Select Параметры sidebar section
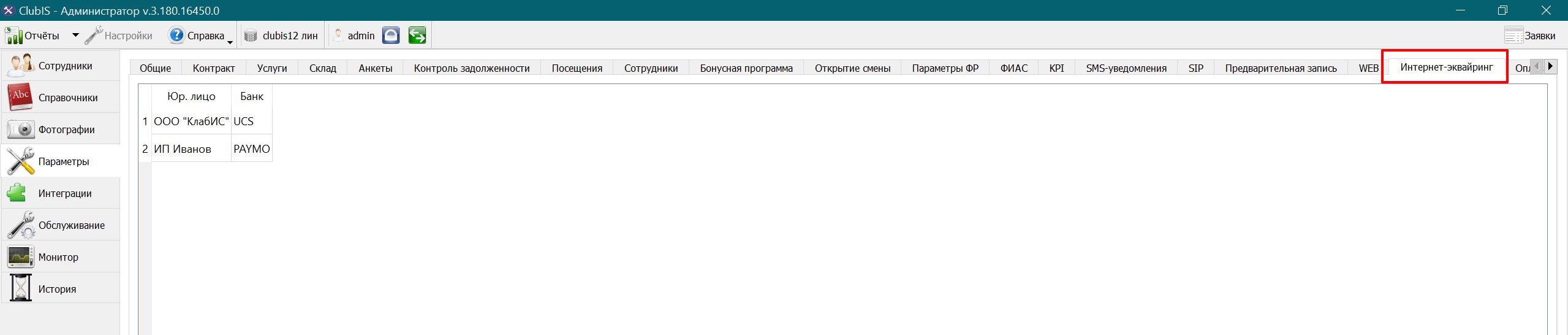Image resolution: width=1568 pixels, height=335 pixels. tap(60, 161)
